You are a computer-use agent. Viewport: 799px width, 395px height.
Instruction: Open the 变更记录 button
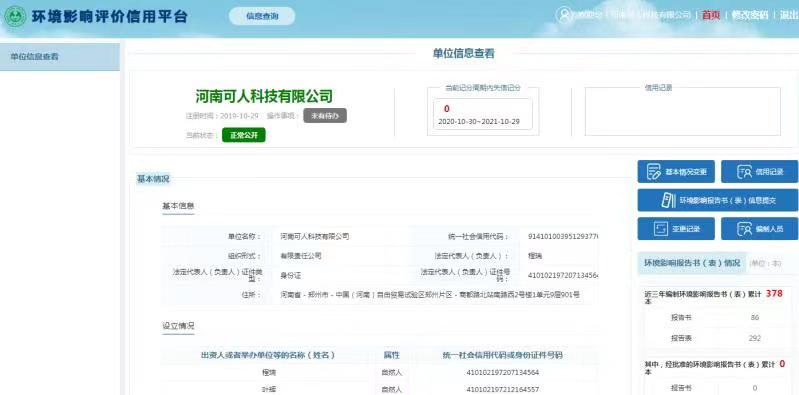tap(676, 229)
